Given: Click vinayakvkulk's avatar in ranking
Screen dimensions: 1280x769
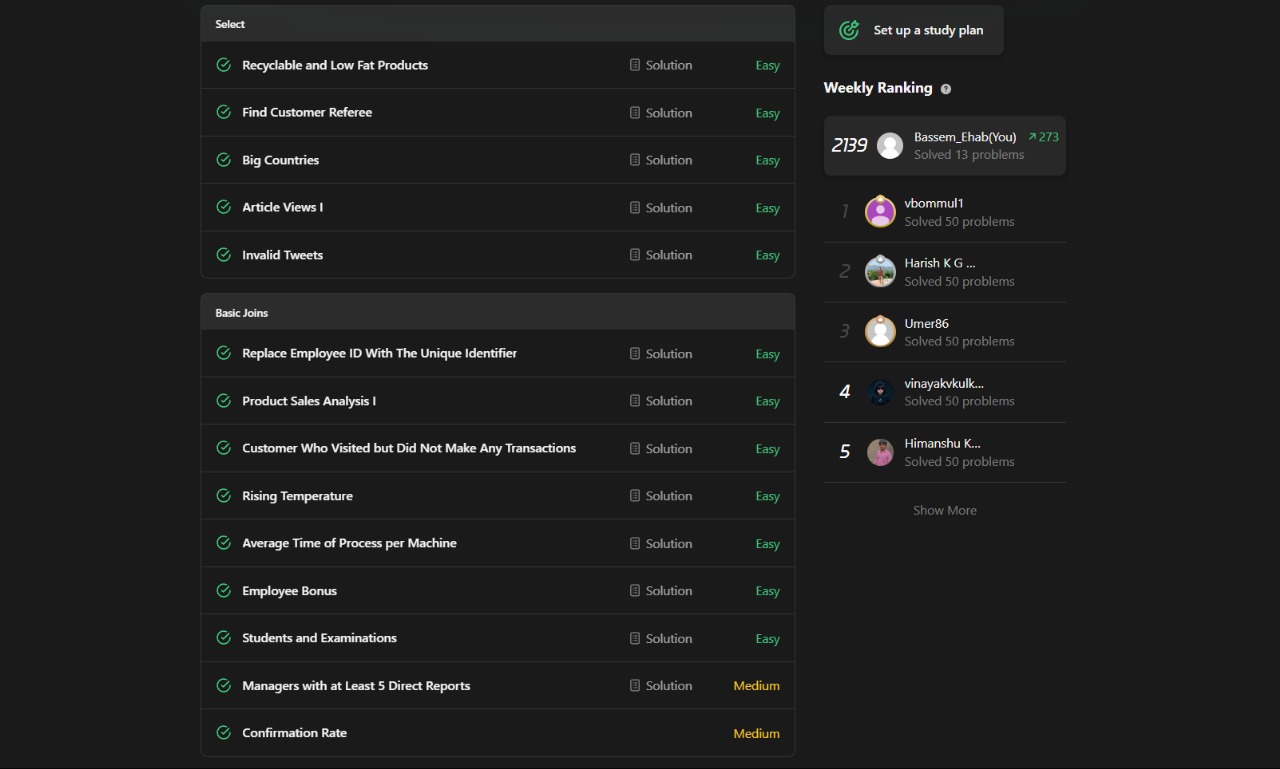Looking at the screenshot, I should tap(880, 392).
